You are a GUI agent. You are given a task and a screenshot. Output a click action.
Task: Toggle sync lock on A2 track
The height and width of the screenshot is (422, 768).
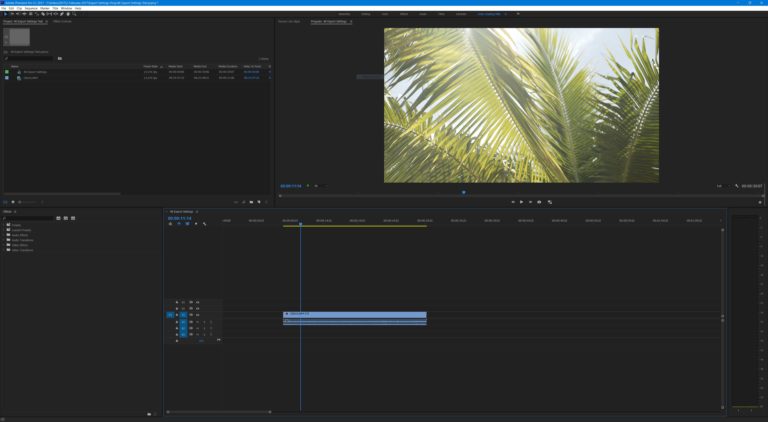tap(191, 328)
